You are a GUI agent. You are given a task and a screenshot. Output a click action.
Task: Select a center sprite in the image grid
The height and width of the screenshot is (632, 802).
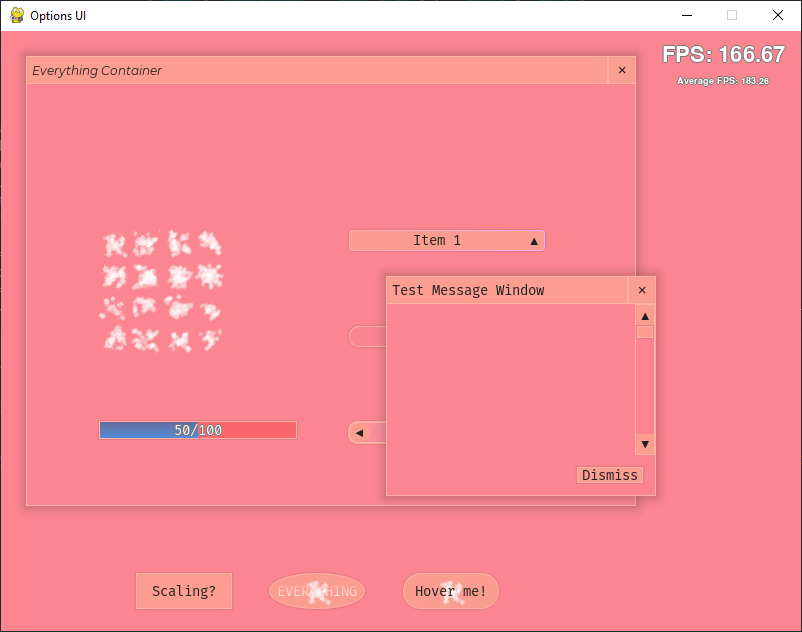(x=144, y=274)
